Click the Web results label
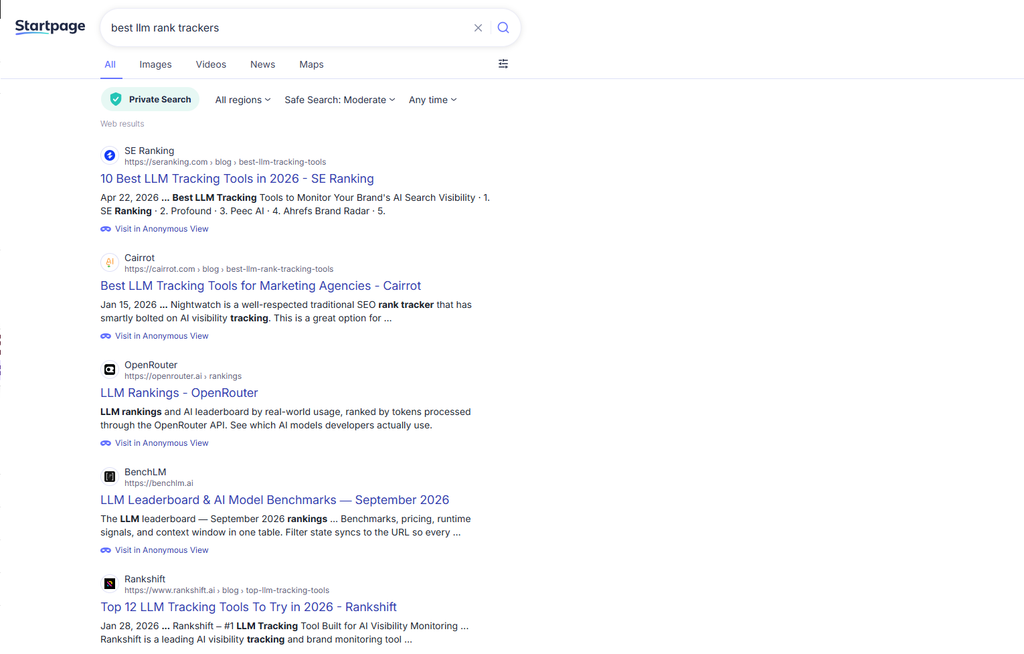Image resolution: width=1024 pixels, height=654 pixels. click(122, 124)
